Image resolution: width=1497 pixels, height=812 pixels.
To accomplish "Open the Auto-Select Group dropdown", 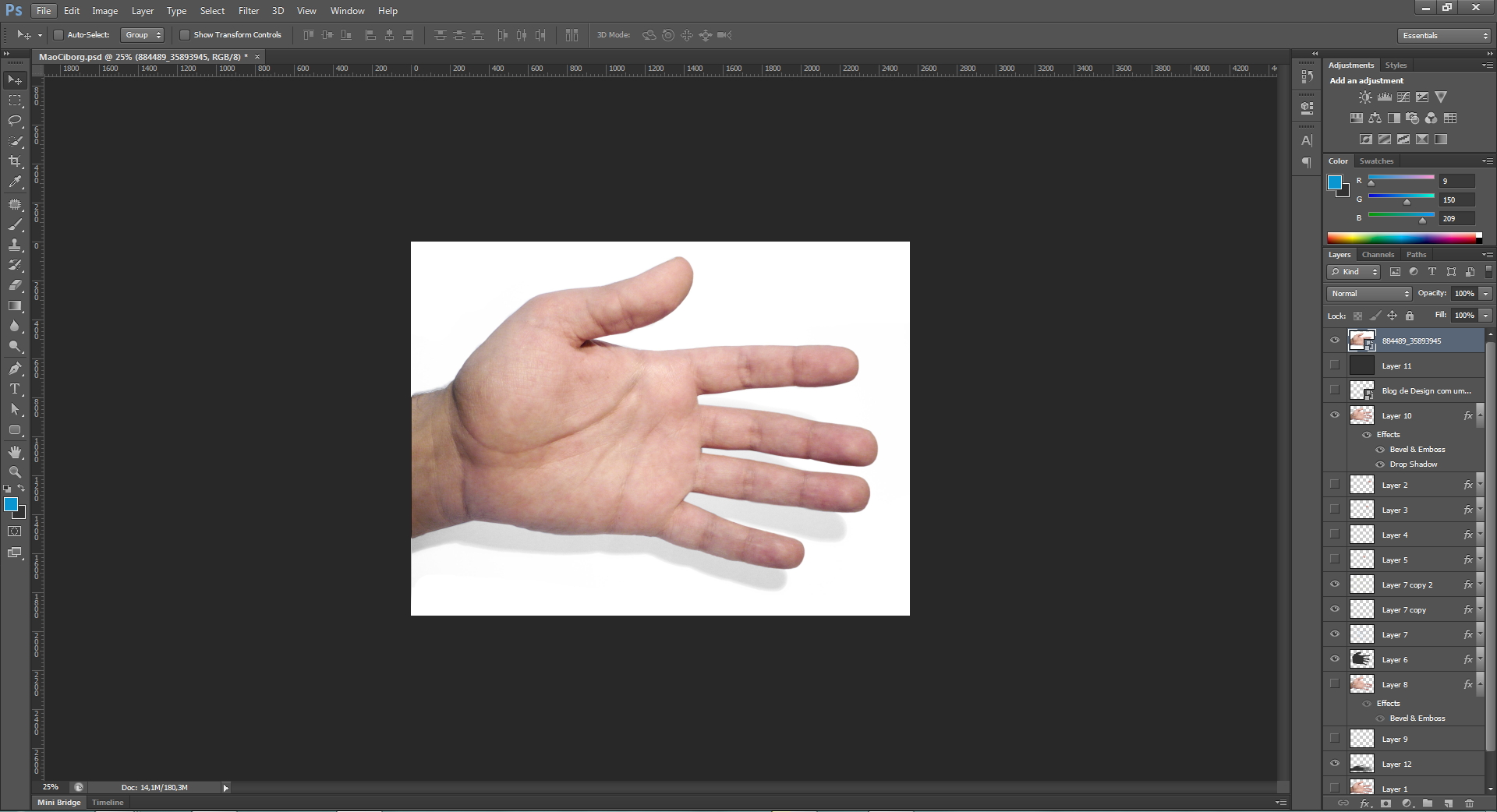I will (x=143, y=35).
